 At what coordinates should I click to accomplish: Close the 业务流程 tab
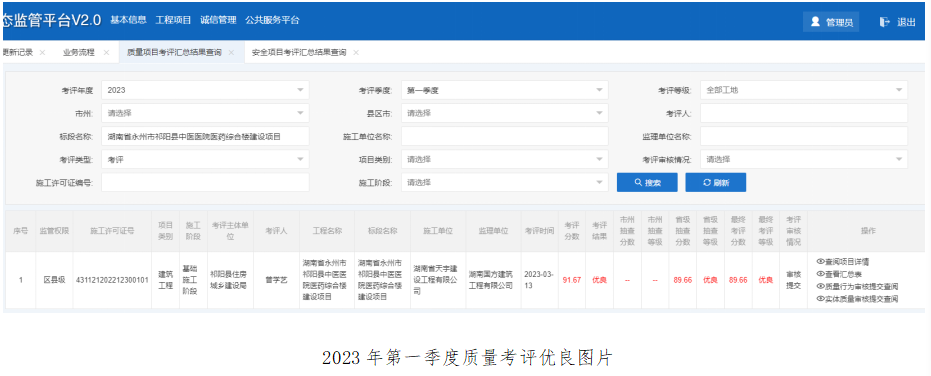[x=106, y=52]
